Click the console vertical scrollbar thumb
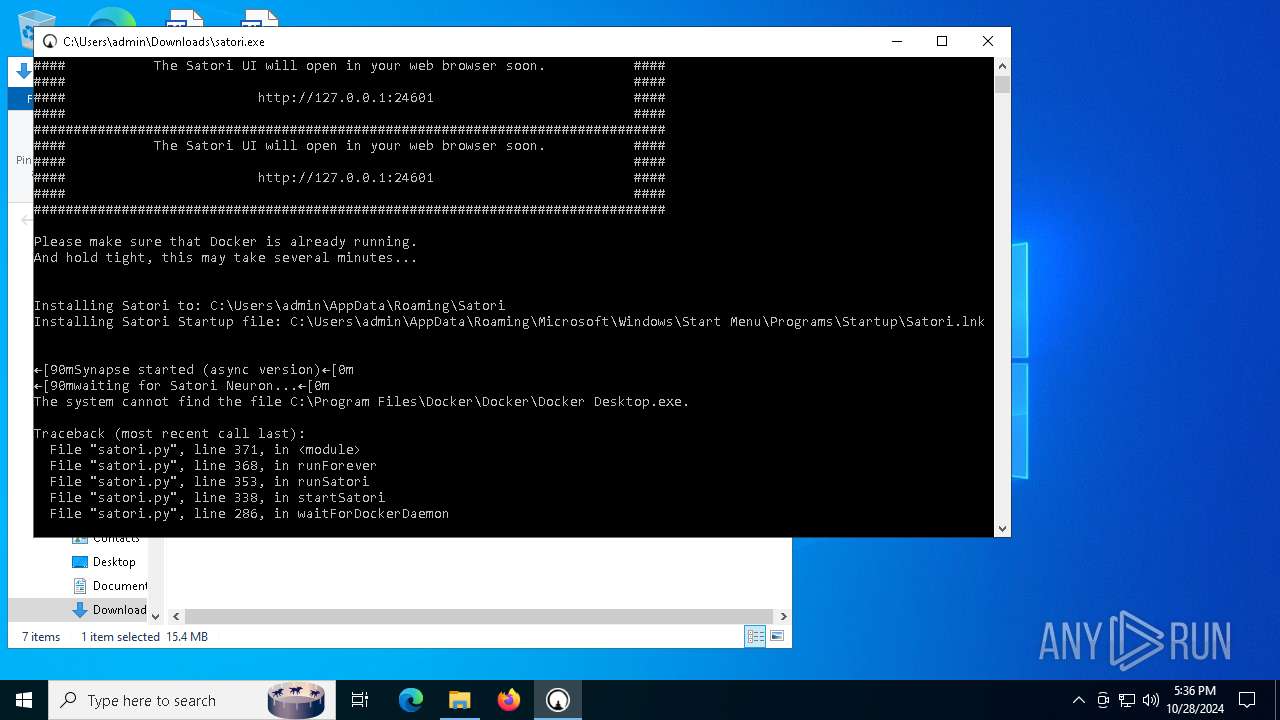This screenshot has width=1280, height=720. (1002, 84)
